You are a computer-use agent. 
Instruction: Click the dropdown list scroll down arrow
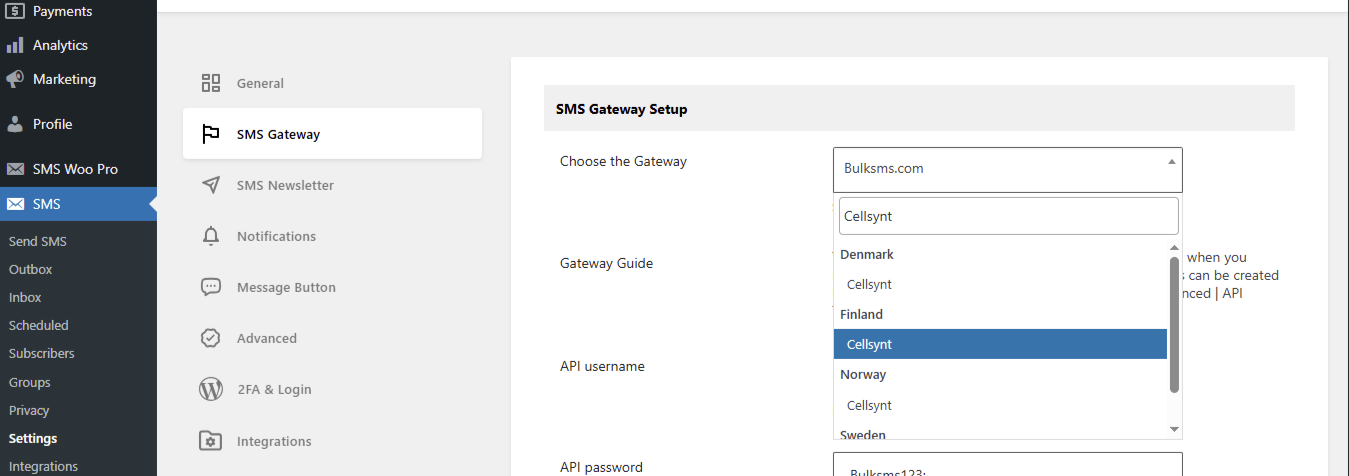click(1175, 429)
